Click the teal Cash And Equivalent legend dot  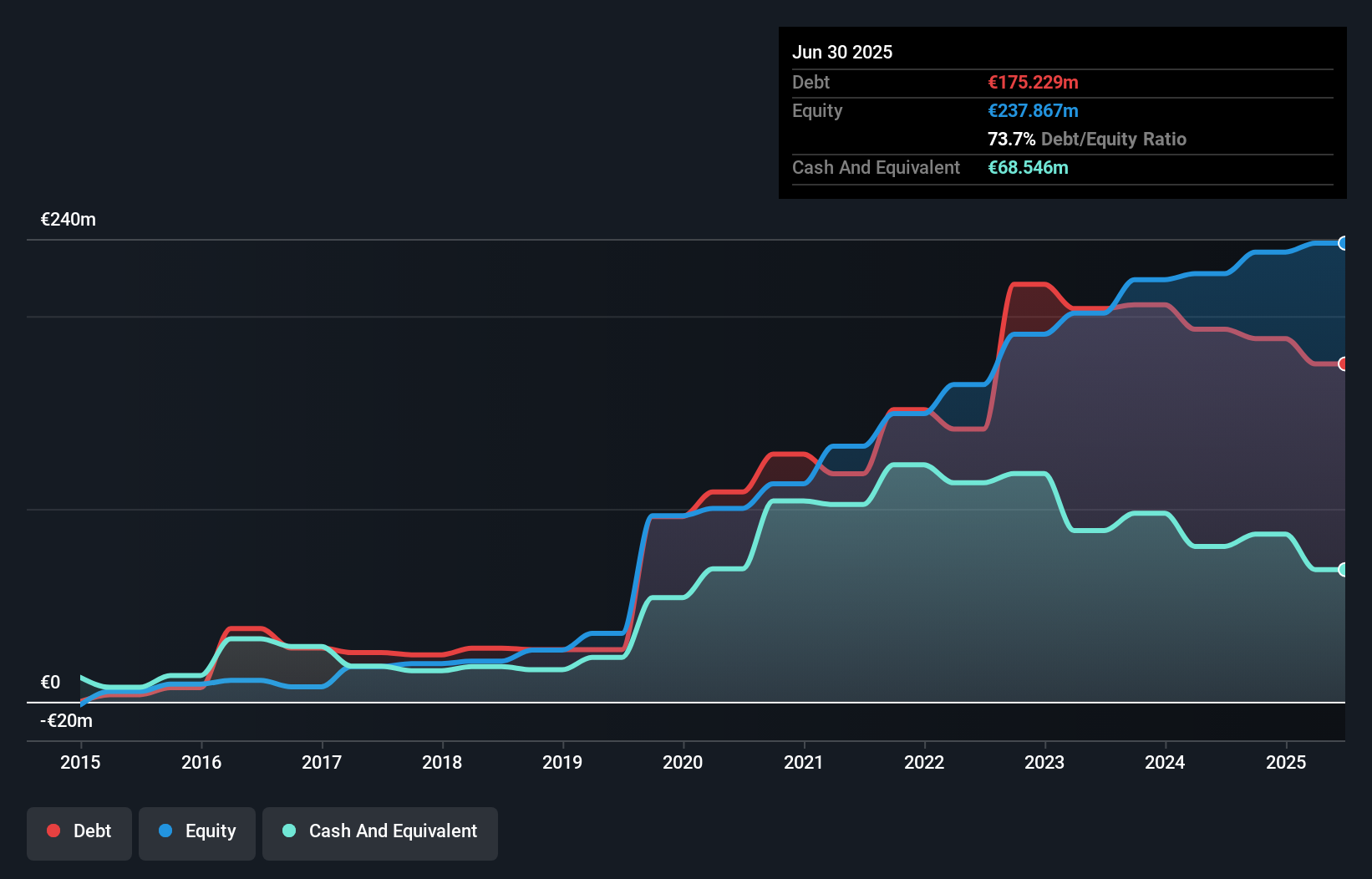pyautogui.click(x=288, y=831)
